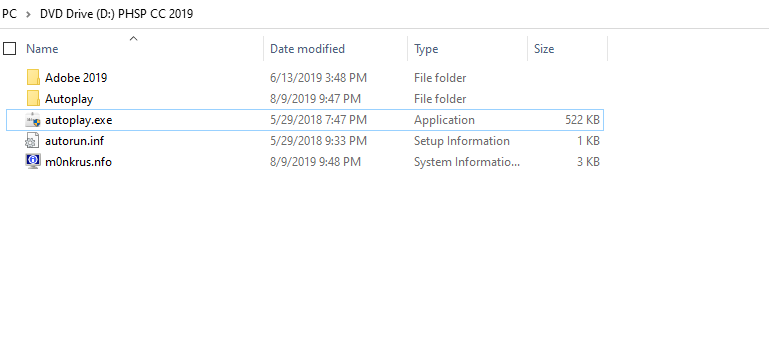Click the 522 KB size of autoplay.exe

pos(582,120)
